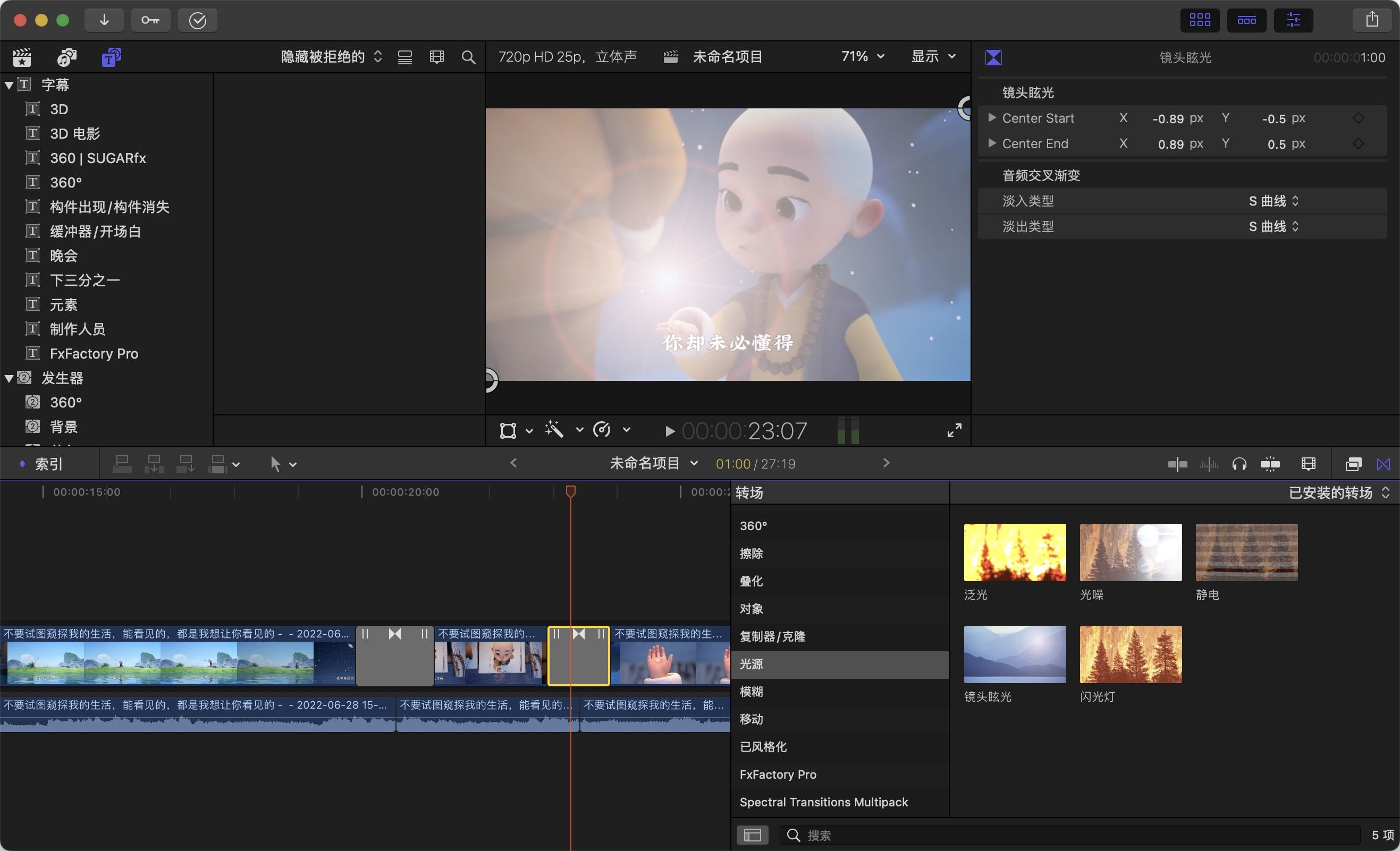This screenshot has height=851, width=1400.
Task: Open the 显示 viewer display dropdown
Action: [932, 56]
